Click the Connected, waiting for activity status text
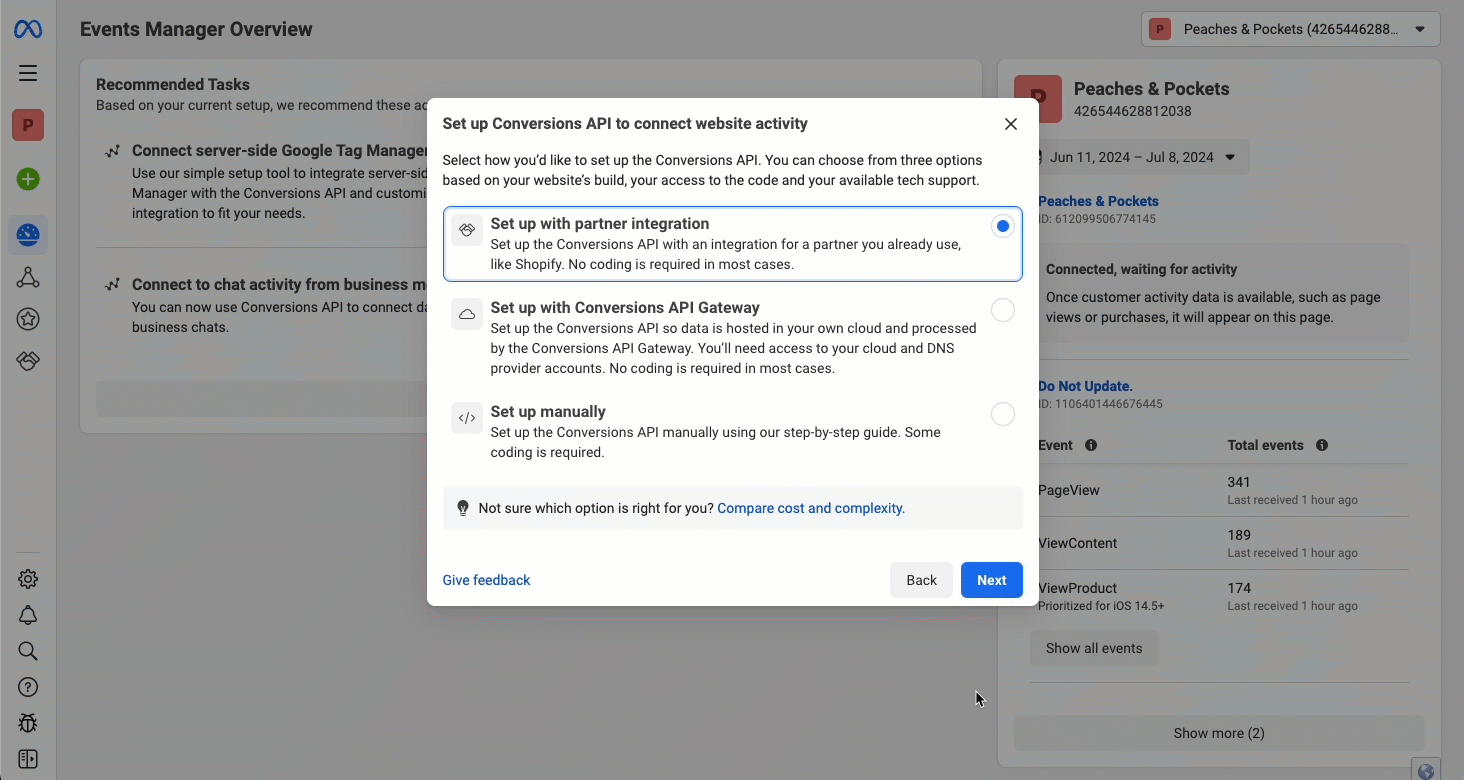Image resolution: width=1464 pixels, height=780 pixels. pos(1141,269)
